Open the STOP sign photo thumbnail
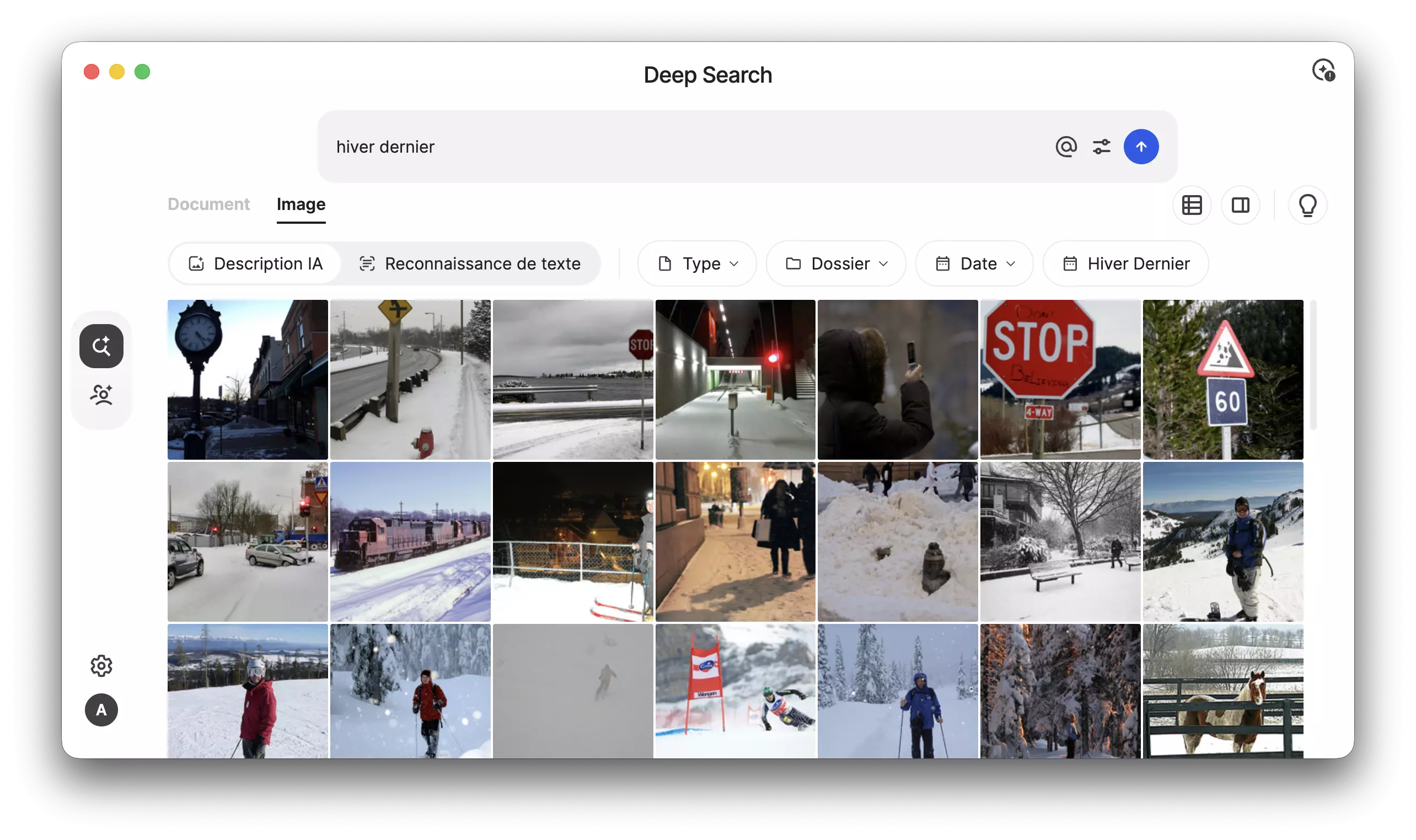The width and height of the screenshot is (1416, 840). tap(1060, 379)
